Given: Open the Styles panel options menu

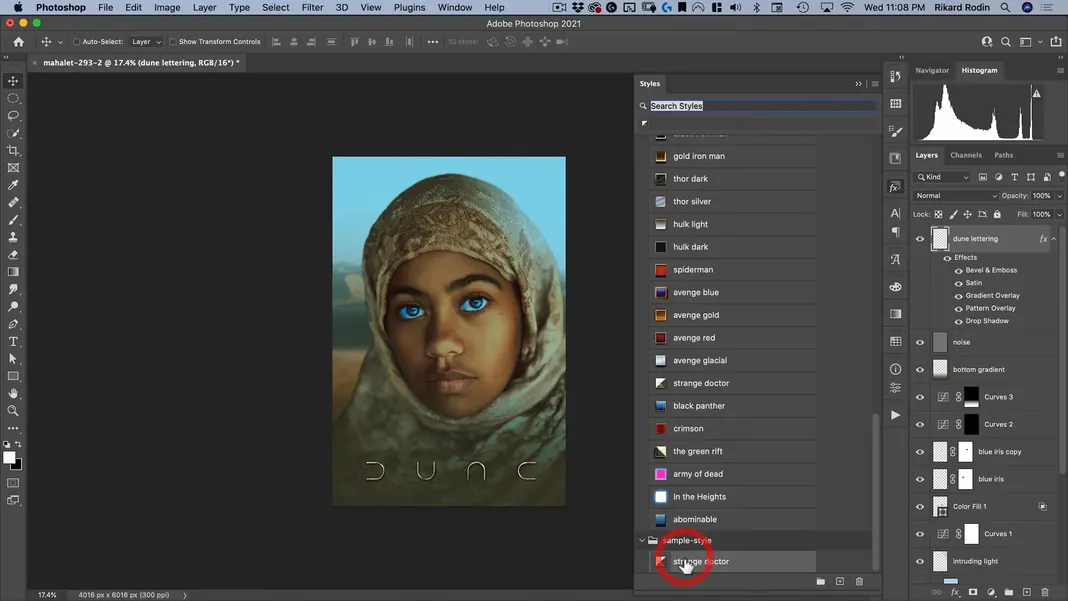Looking at the screenshot, I should pyautogui.click(x=875, y=84).
